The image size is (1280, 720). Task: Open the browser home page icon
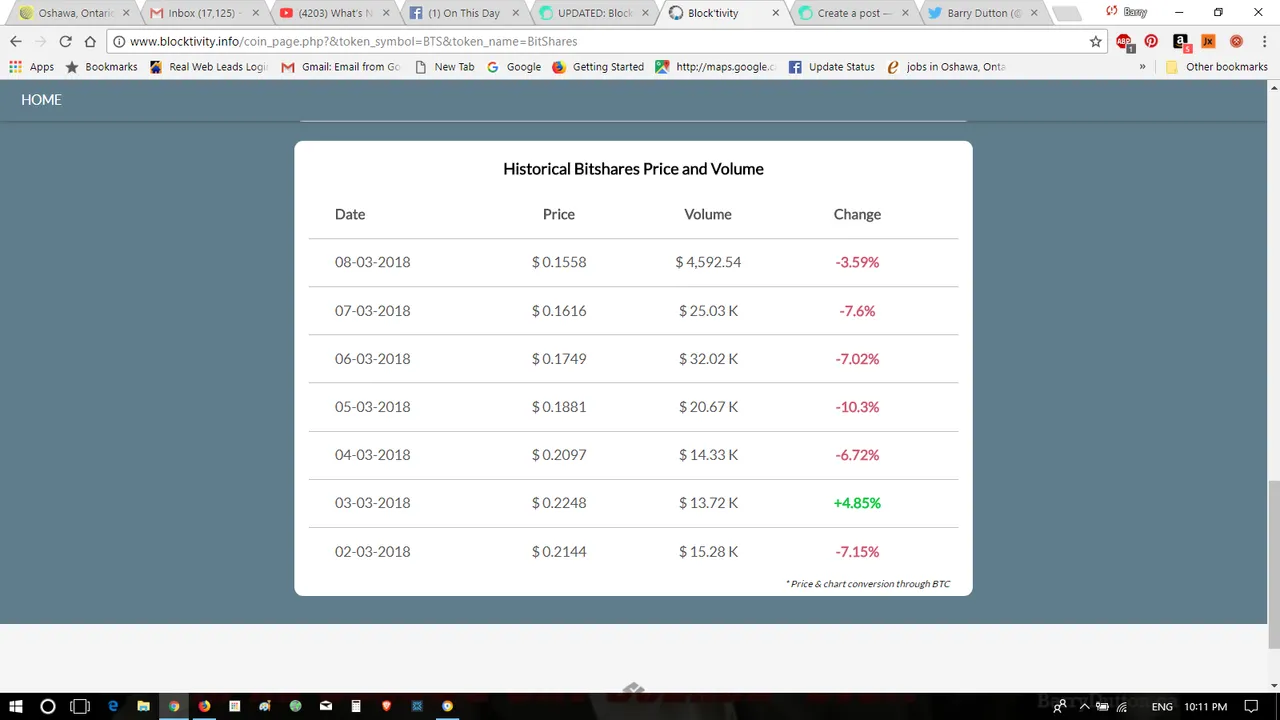pos(90,42)
